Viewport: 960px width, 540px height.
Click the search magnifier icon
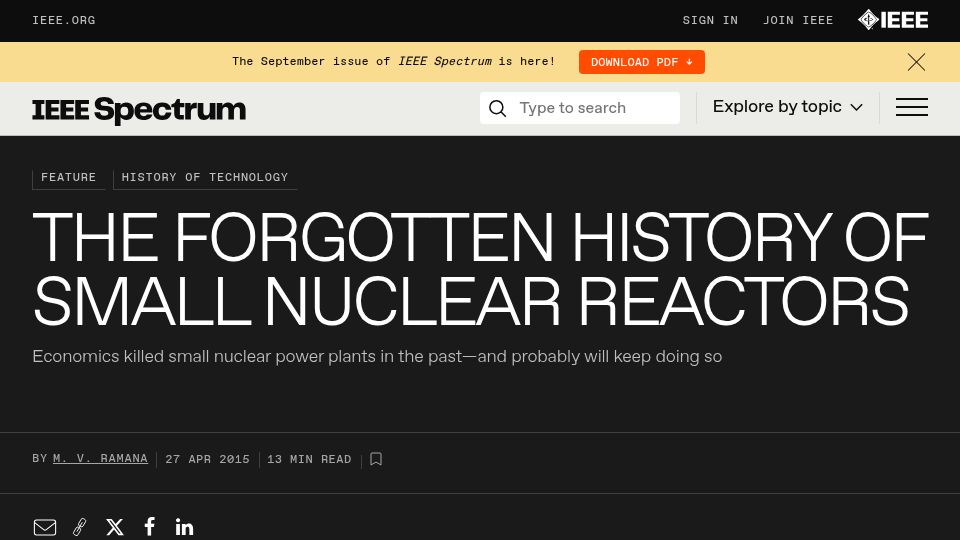click(497, 108)
